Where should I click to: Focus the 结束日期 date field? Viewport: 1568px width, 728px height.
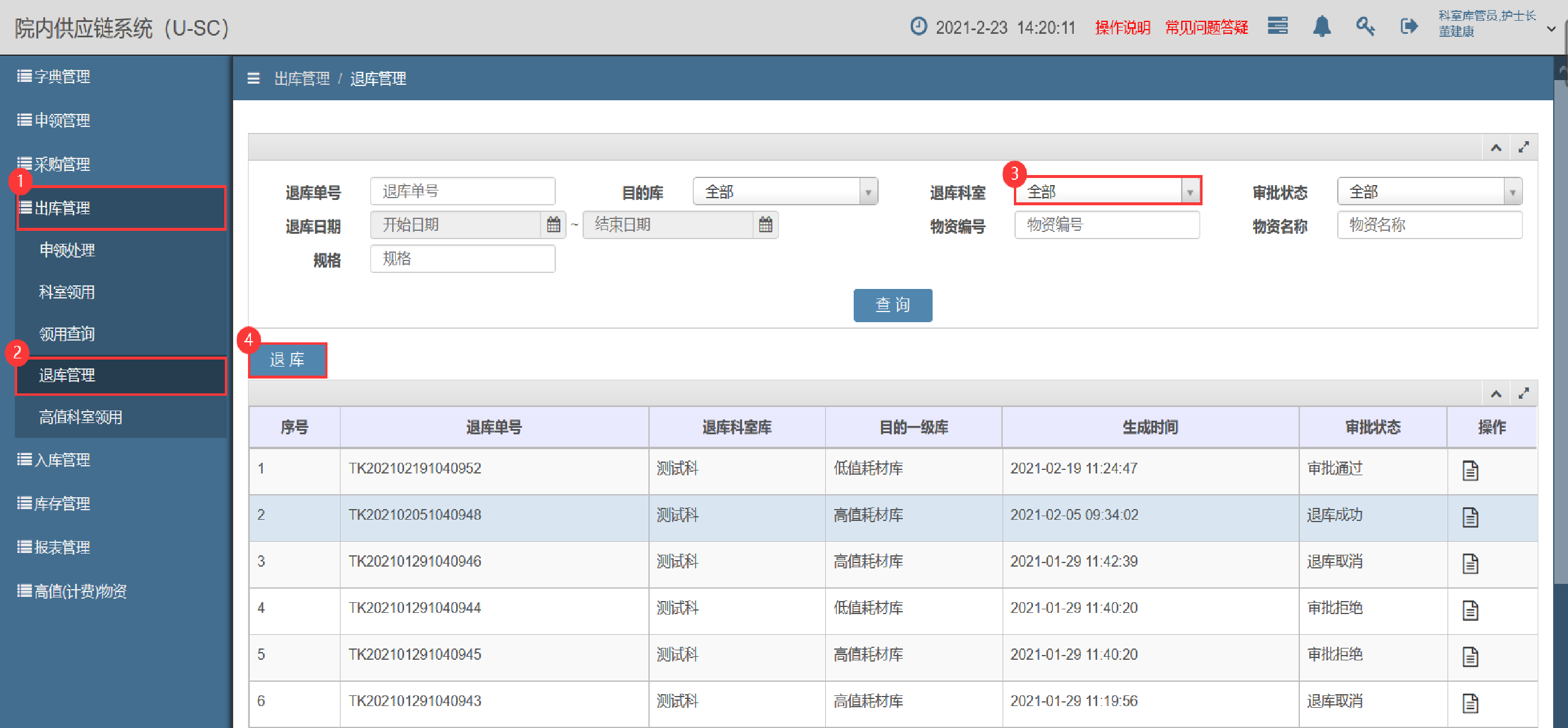pyautogui.click(x=668, y=225)
